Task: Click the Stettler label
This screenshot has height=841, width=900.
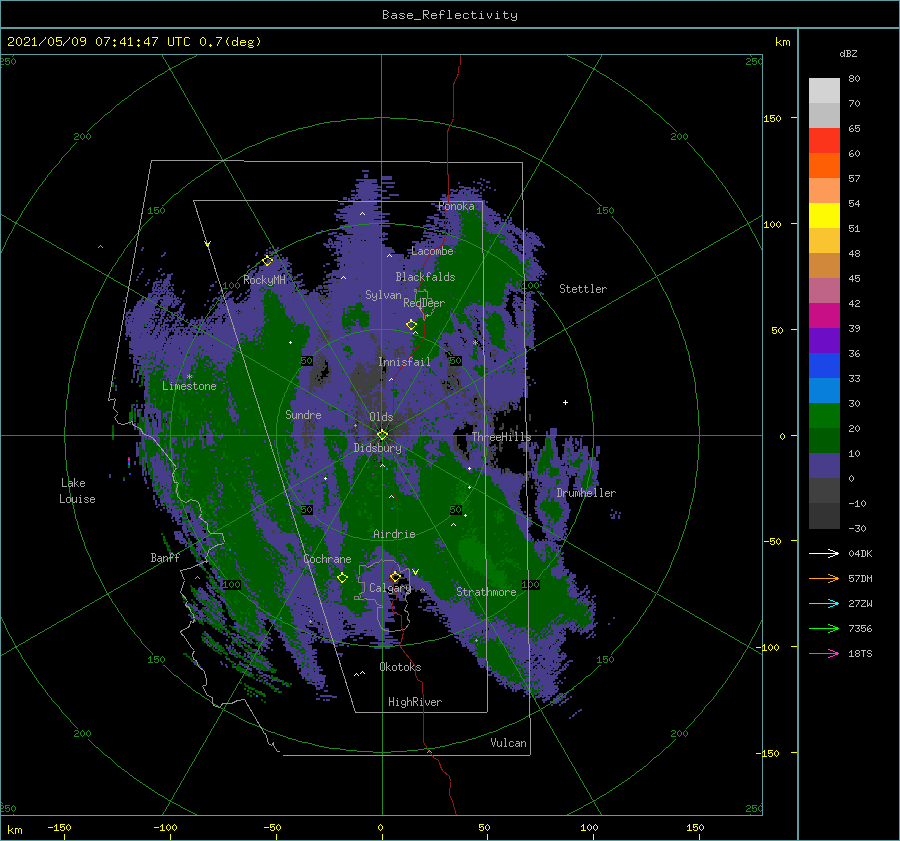Action: click(x=583, y=289)
